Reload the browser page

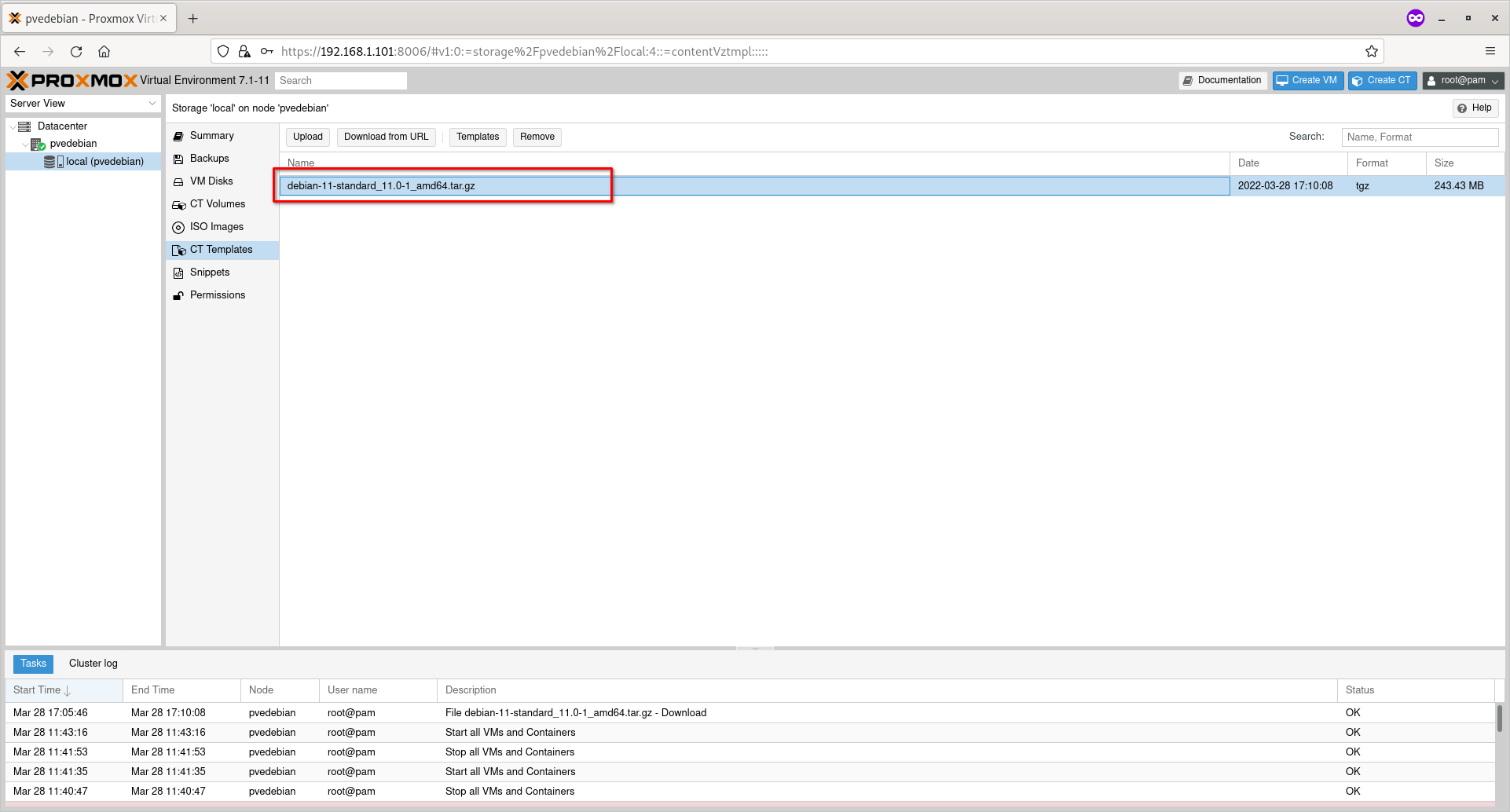point(76,52)
